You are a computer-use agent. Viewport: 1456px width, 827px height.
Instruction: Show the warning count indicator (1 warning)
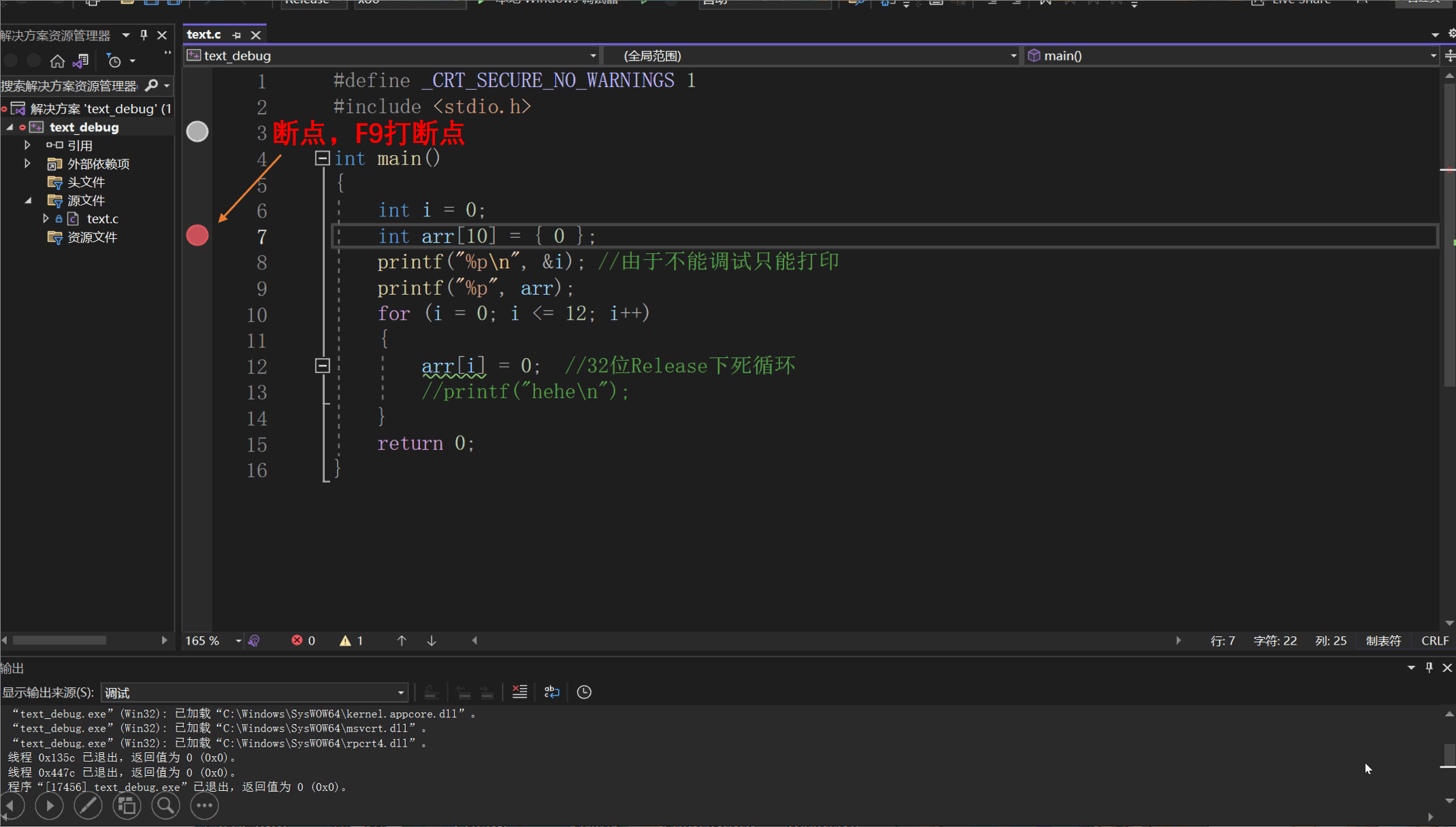(352, 641)
